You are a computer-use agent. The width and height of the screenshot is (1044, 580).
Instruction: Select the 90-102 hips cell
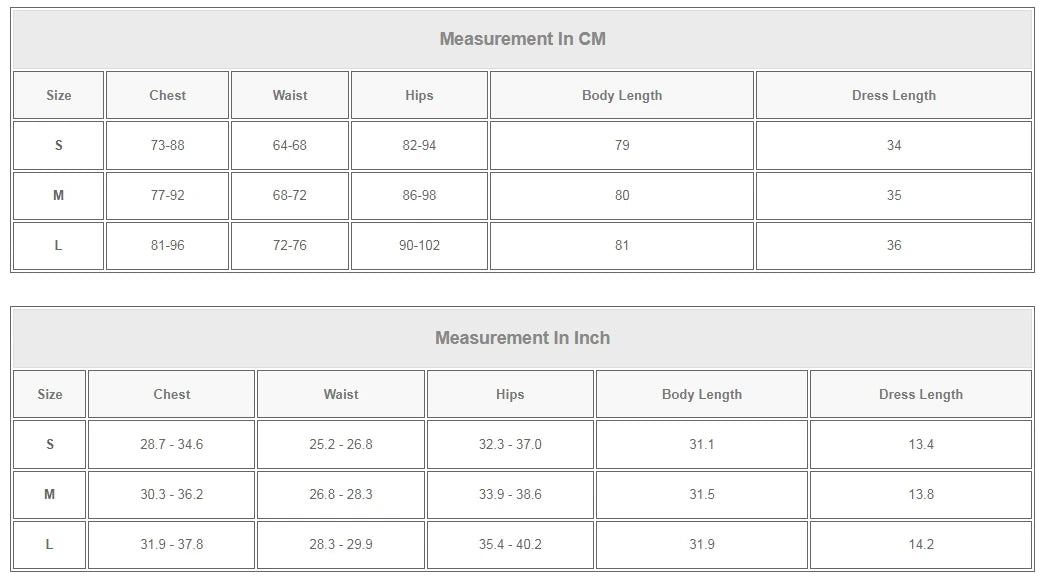coord(419,245)
